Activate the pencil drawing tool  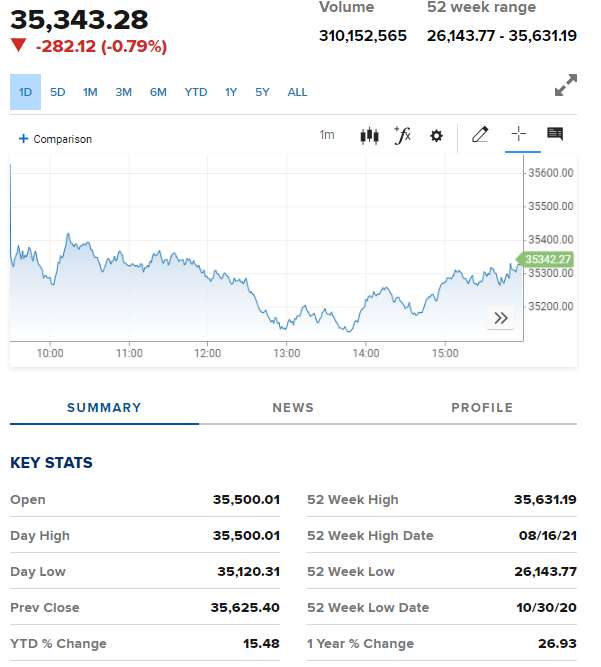[x=480, y=135]
